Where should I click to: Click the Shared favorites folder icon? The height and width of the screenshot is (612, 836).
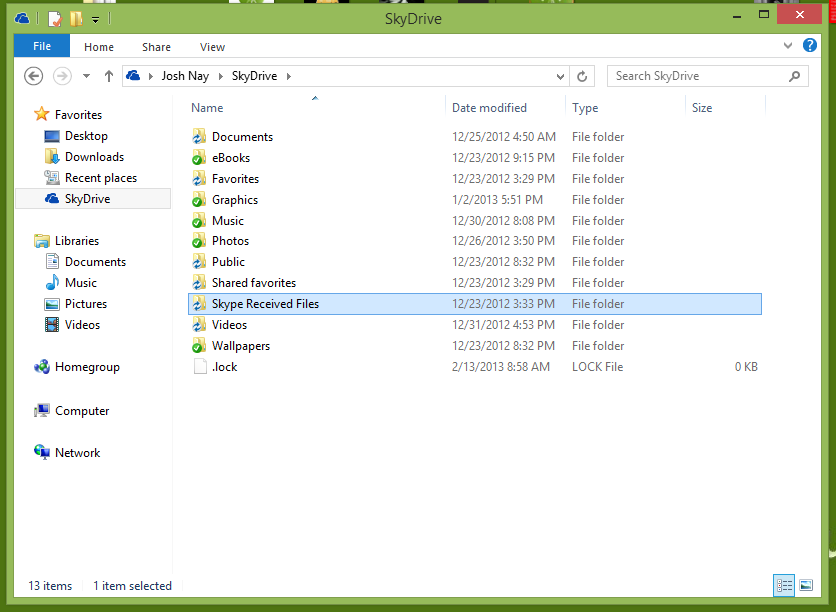199,283
